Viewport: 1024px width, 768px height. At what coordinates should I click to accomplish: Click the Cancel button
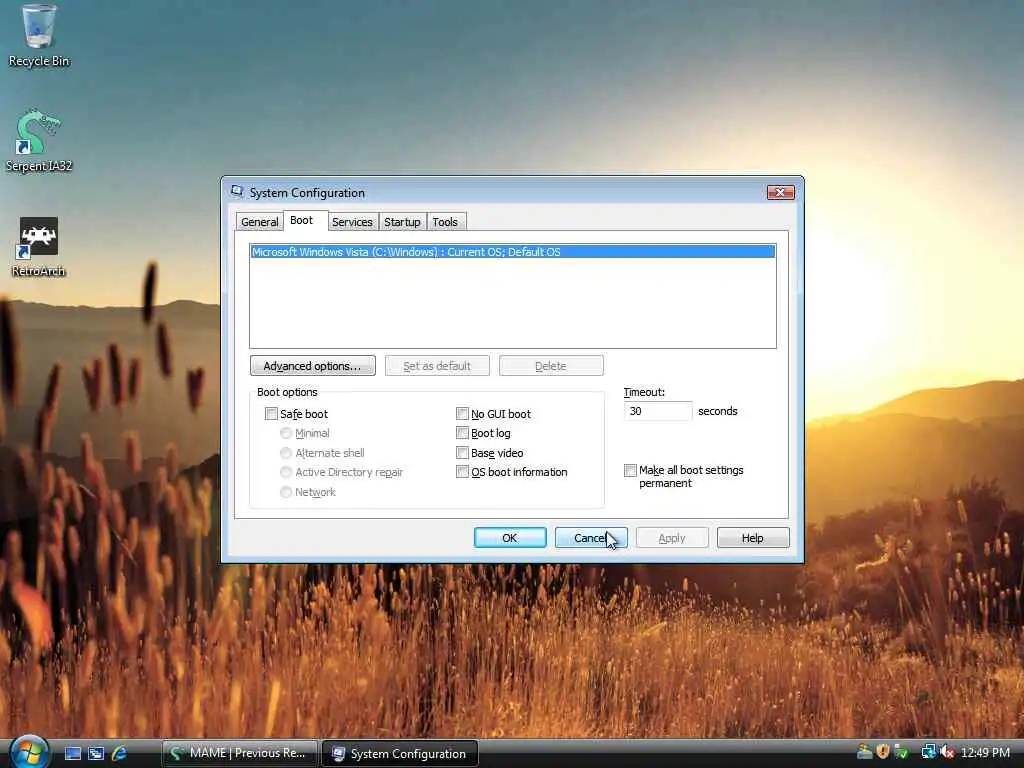(591, 537)
